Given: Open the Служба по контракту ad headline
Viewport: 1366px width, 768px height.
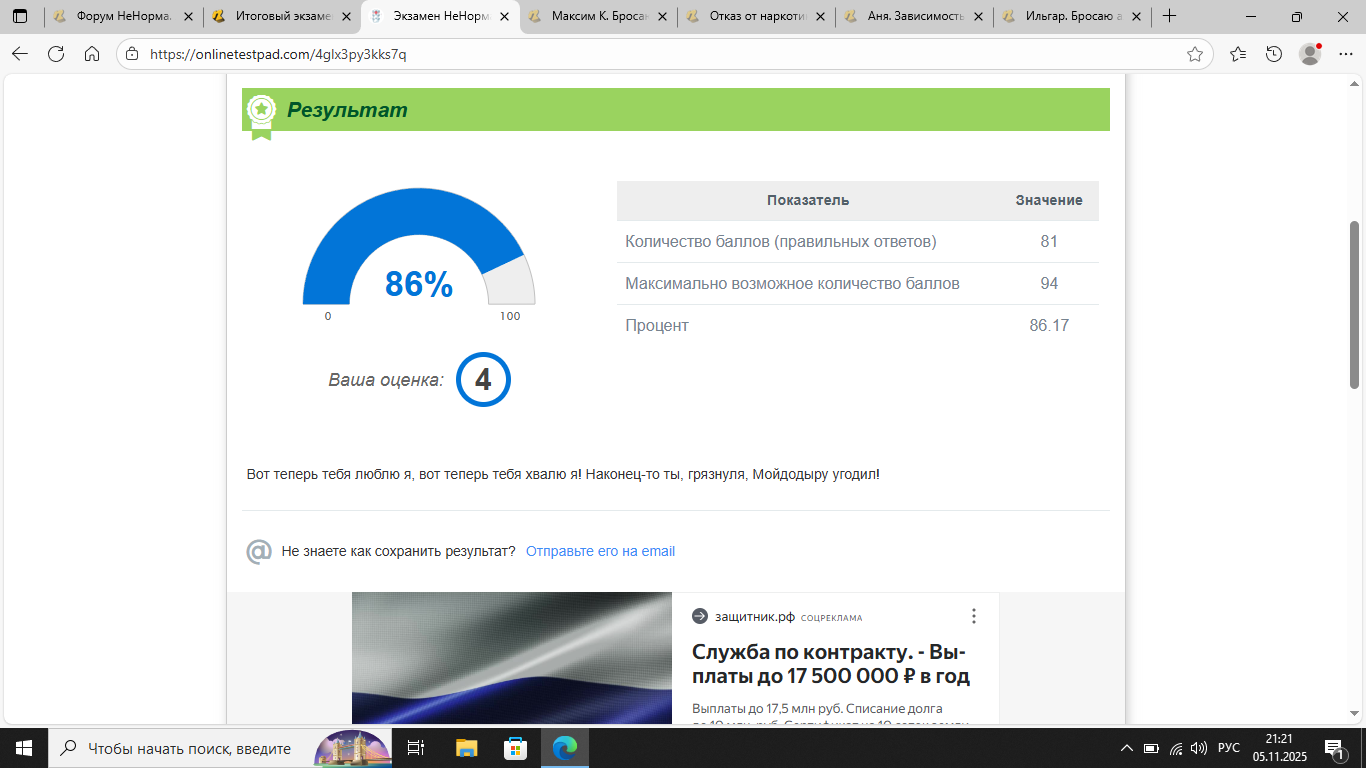Looking at the screenshot, I should click(x=830, y=664).
